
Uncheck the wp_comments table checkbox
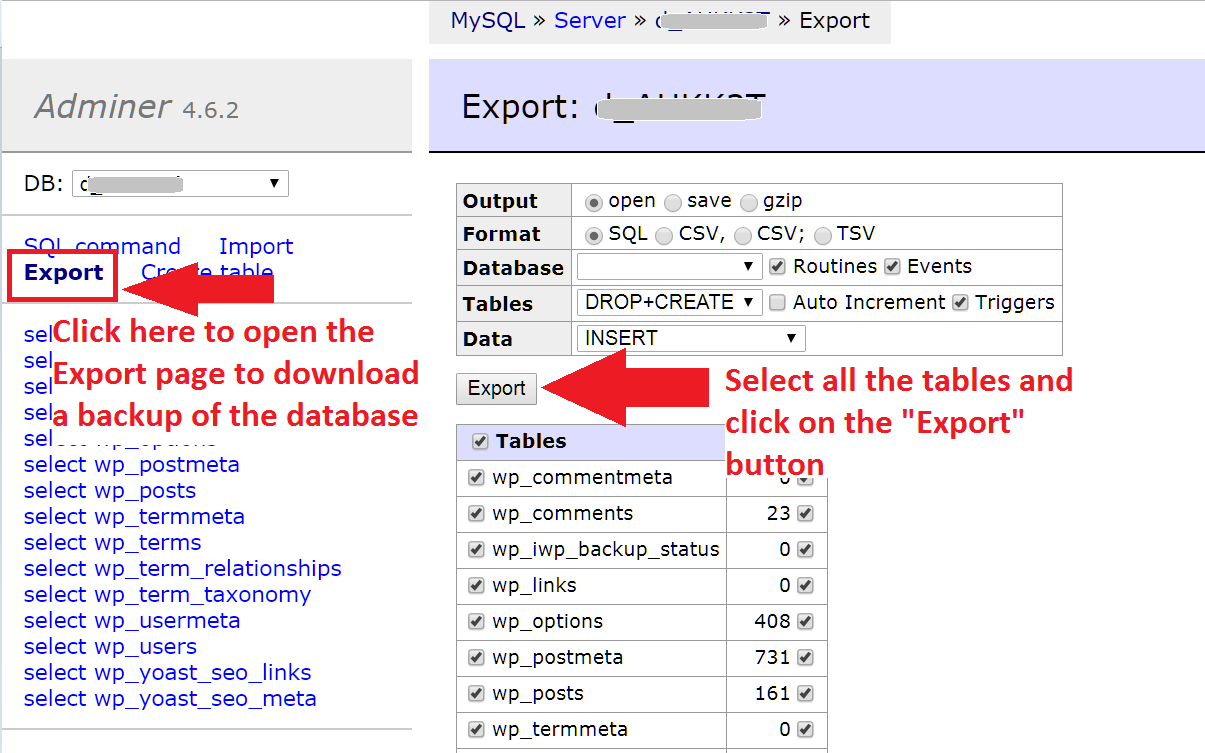pyautogui.click(x=476, y=514)
